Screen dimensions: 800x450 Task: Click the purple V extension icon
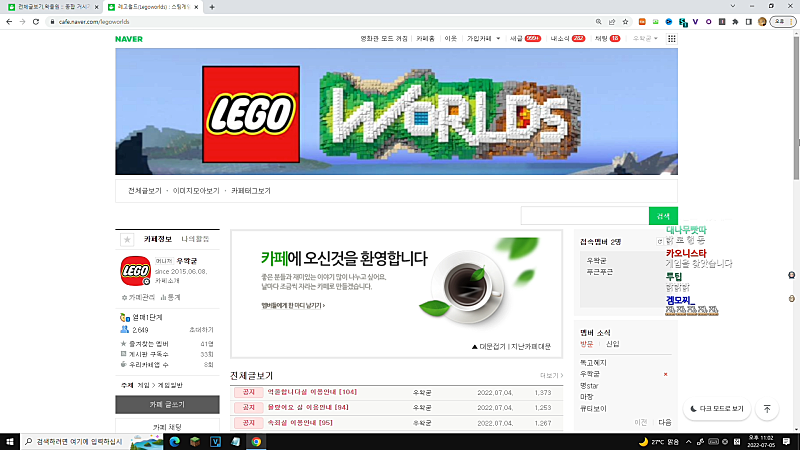tap(695, 21)
